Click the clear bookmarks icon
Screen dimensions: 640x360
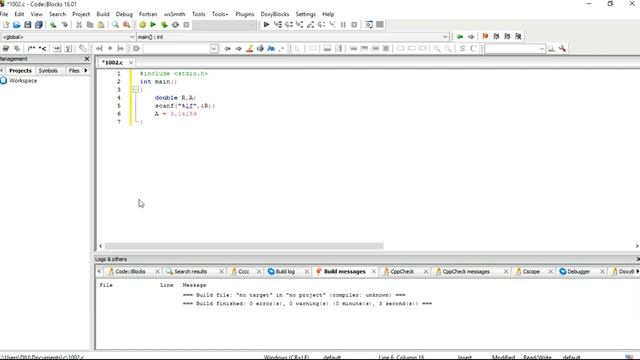(x=518, y=37)
